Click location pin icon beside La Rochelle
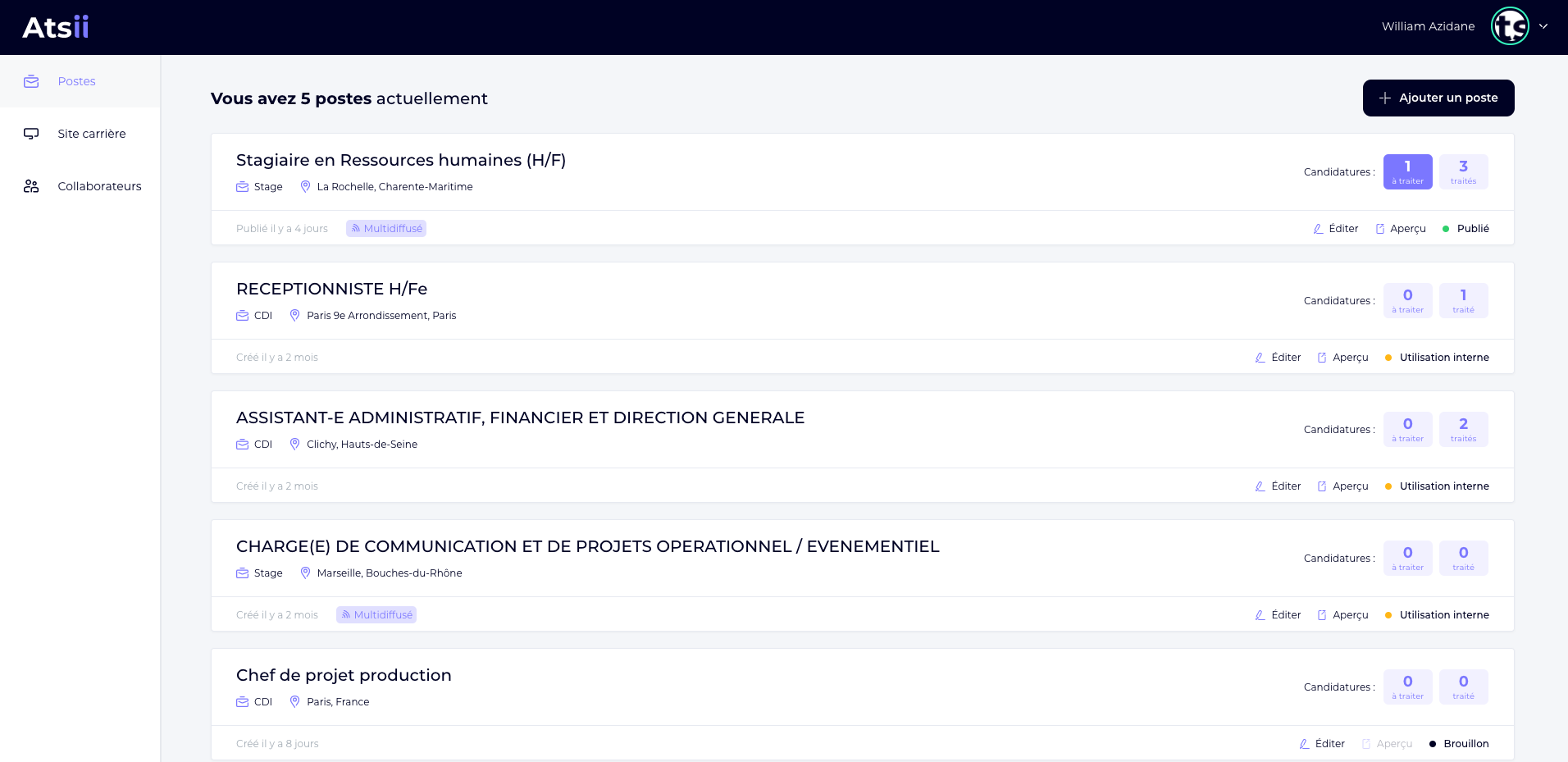 (x=305, y=187)
